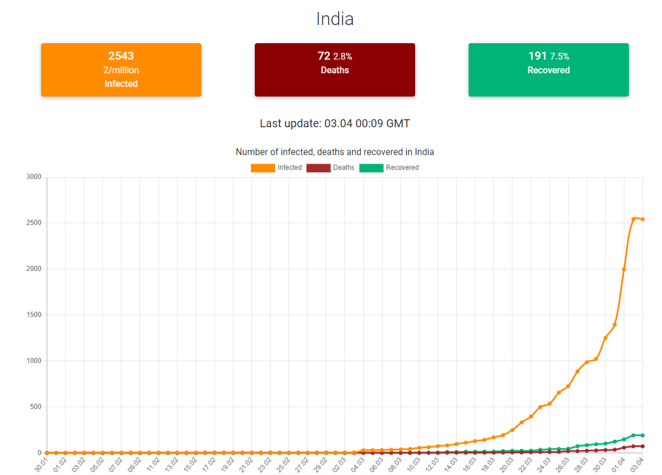Toggle the Recovered series in chart legend
Screen dimensions: 662x475
click(x=402, y=168)
